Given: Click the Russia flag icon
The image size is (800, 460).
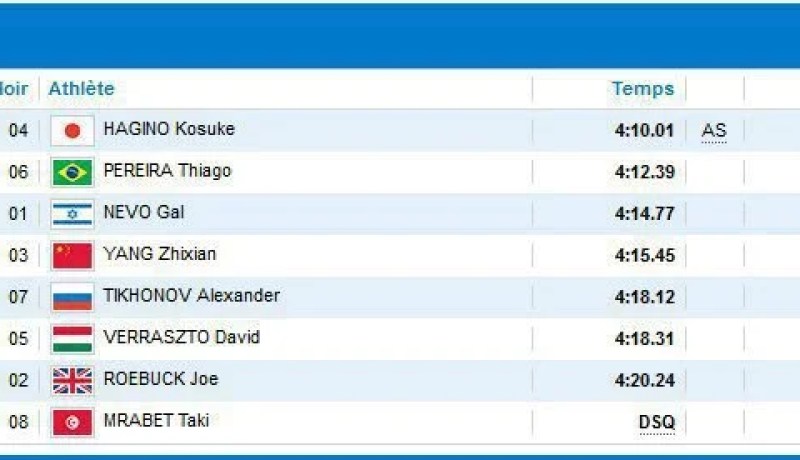Looking at the screenshot, I should pos(72,297).
